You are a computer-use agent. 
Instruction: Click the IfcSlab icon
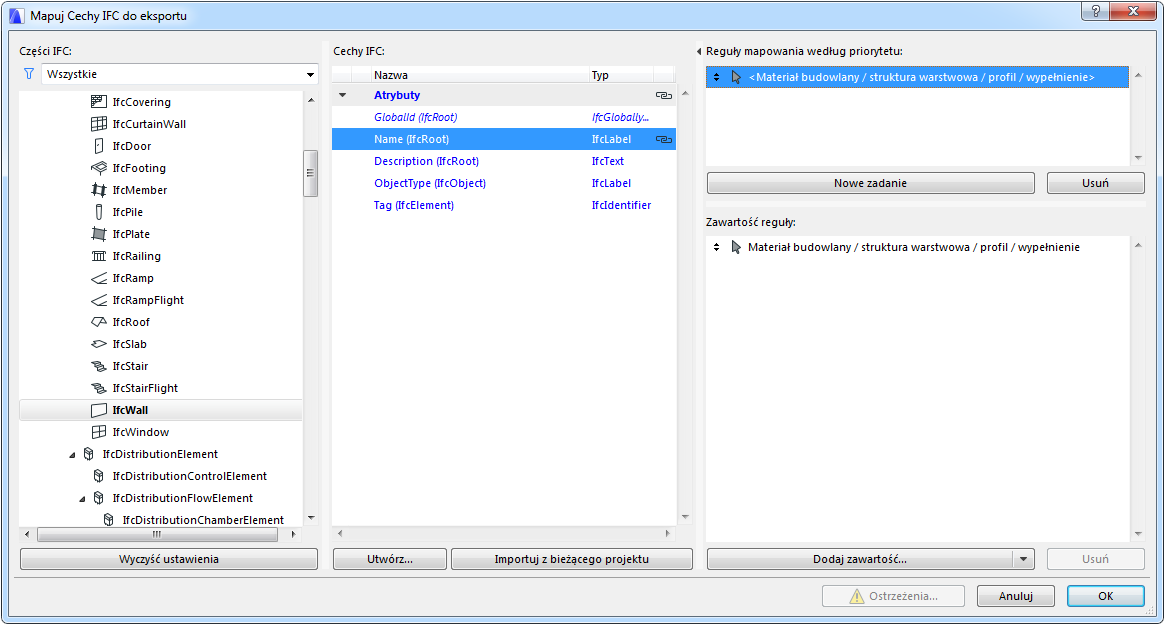98,344
